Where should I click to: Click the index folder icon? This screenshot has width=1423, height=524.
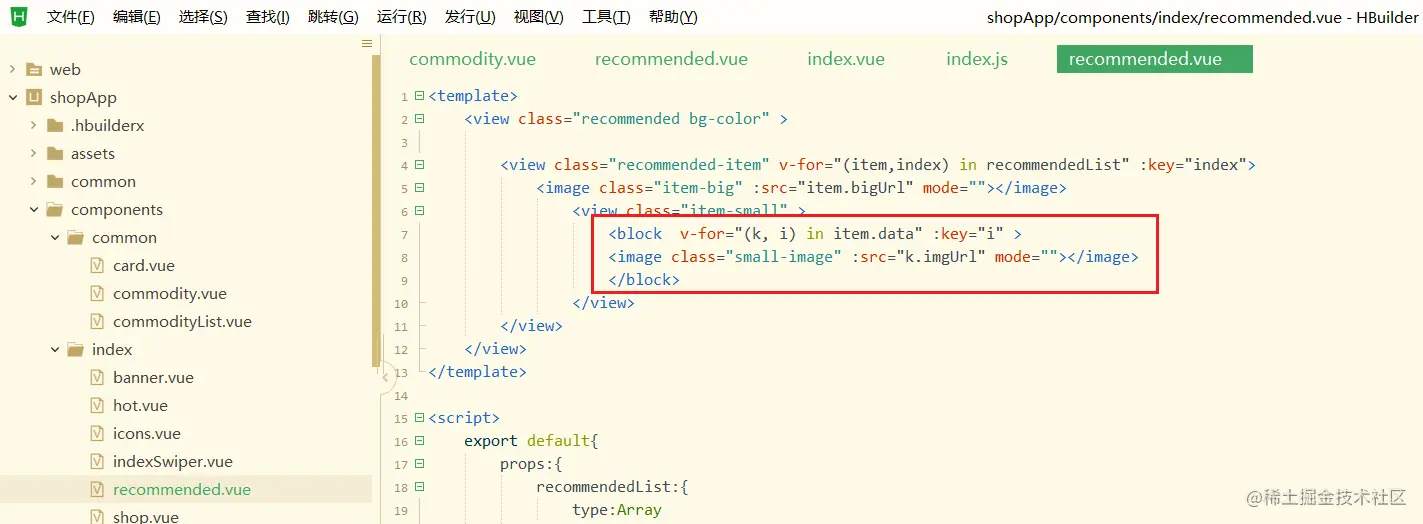[x=76, y=349]
